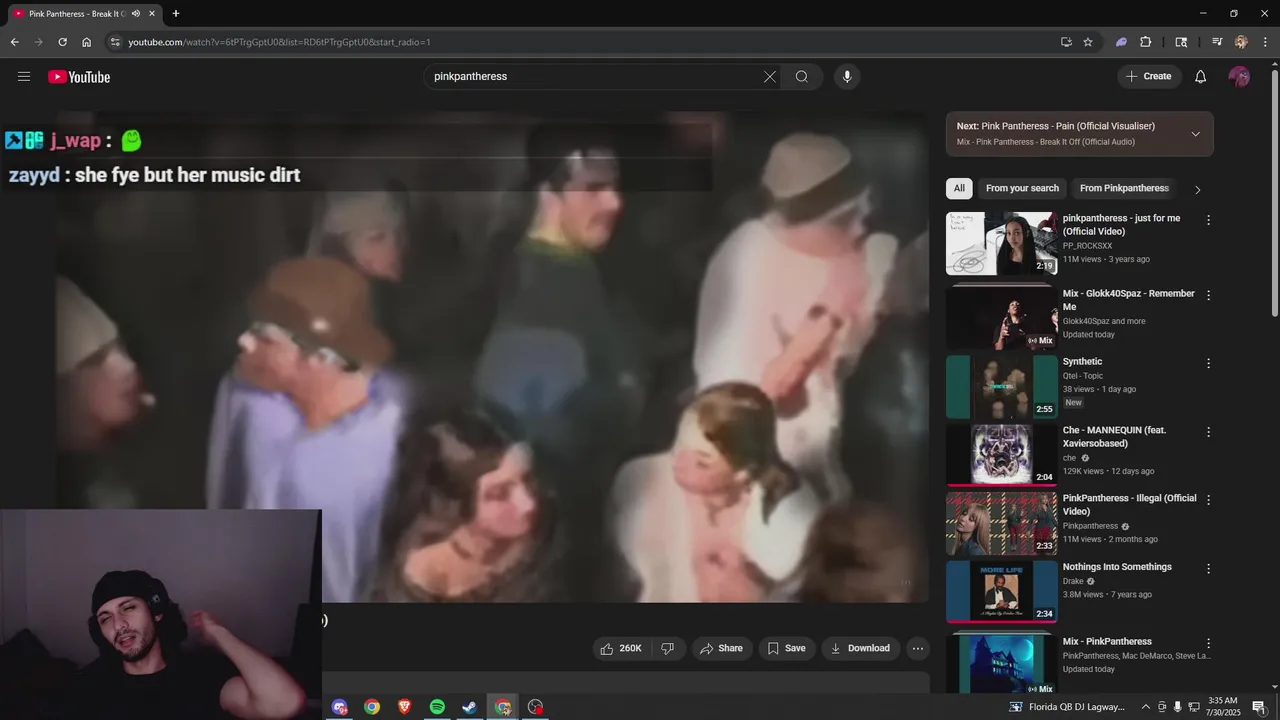Open PP_ROCKSXX channel name

click(x=1087, y=245)
